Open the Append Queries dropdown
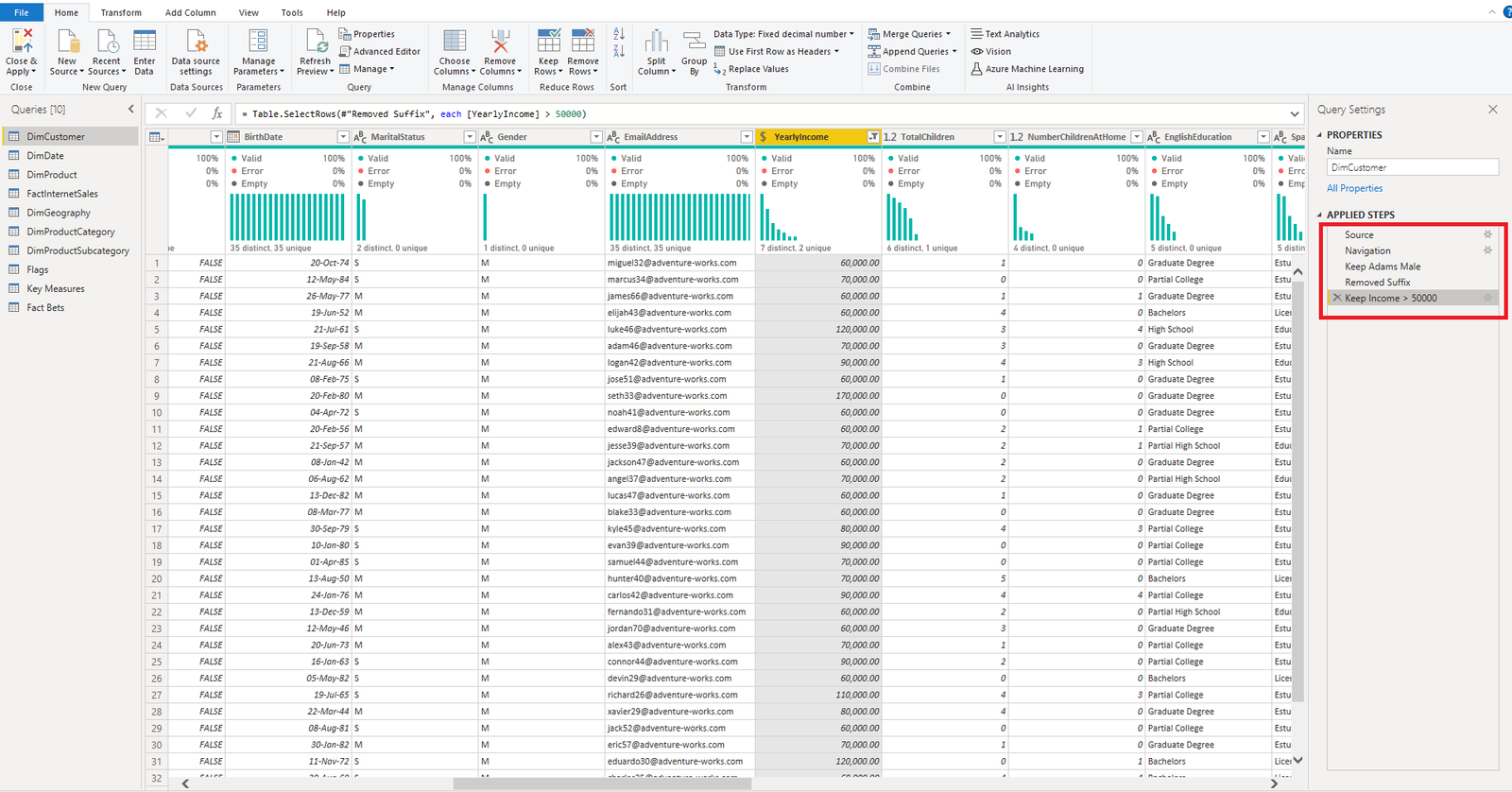This screenshot has width=1512, height=792. [912, 52]
